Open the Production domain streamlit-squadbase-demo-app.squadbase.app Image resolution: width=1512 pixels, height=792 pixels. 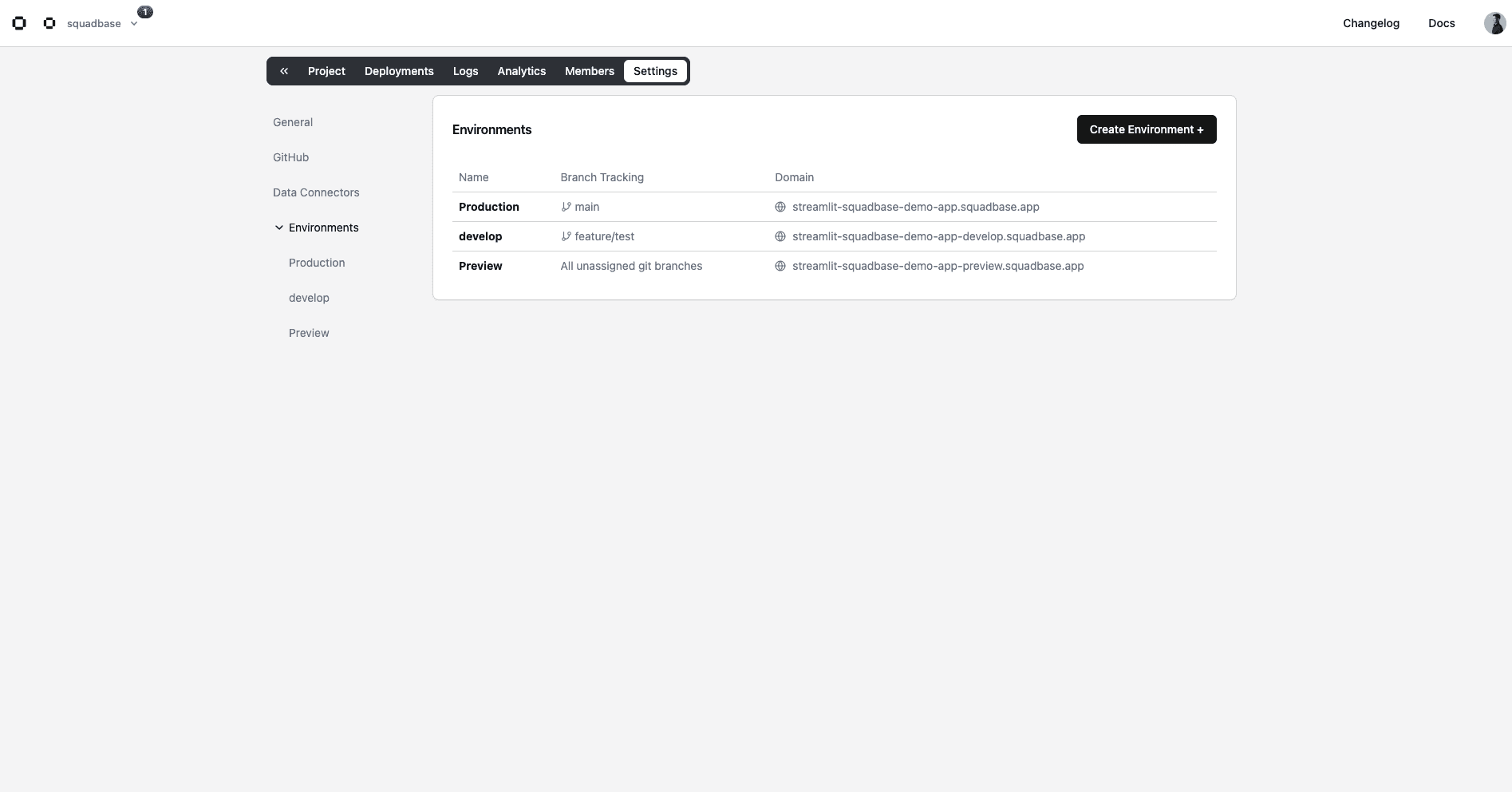click(915, 207)
